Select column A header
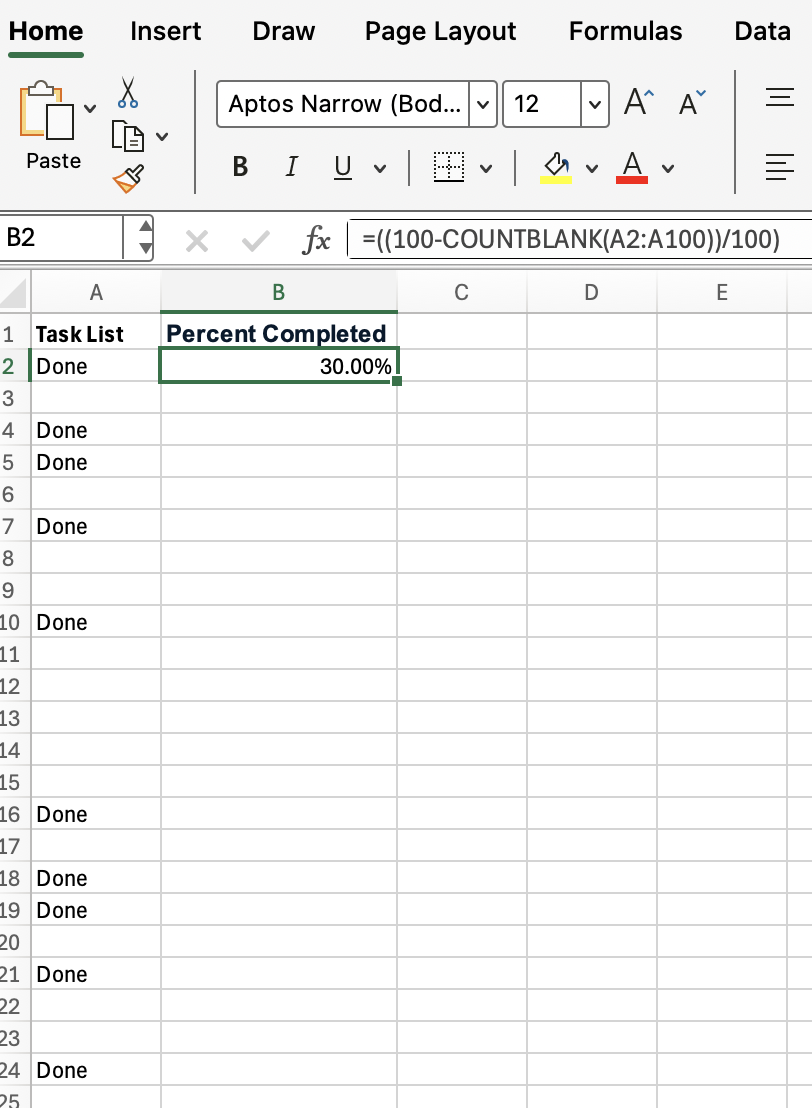Screen dimensions: 812x1108 click(x=96, y=293)
